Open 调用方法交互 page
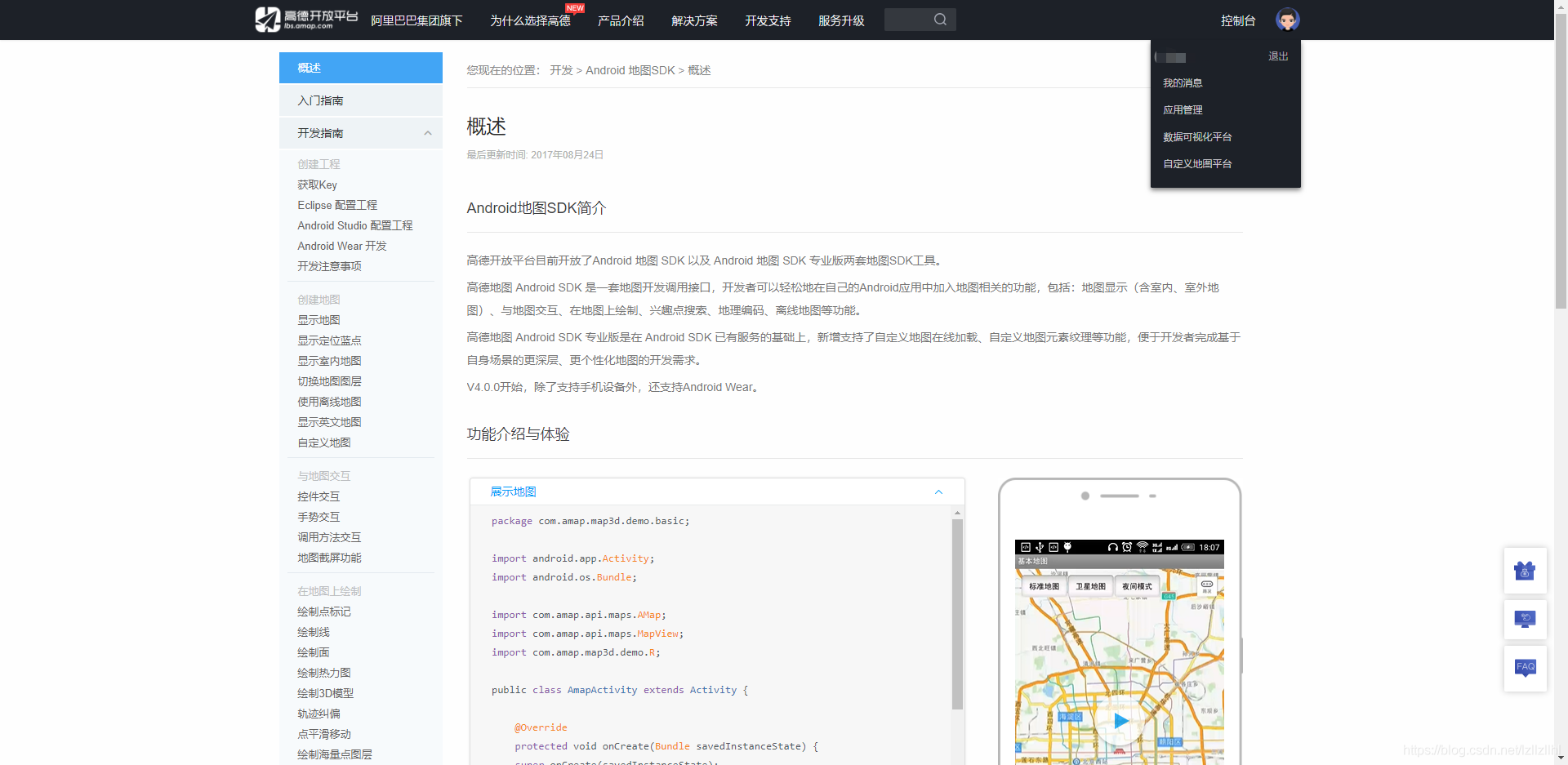This screenshot has height=765, width=1568. tap(329, 537)
